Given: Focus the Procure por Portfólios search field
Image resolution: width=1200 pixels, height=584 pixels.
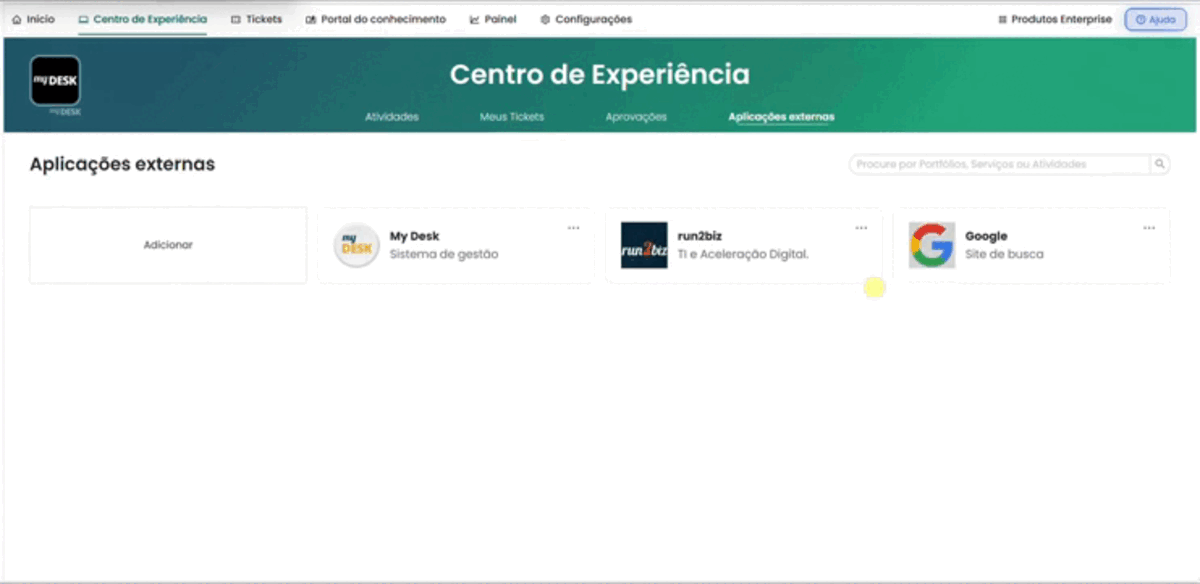Looking at the screenshot, I should pyautogui.click(x=1000, y=164).
